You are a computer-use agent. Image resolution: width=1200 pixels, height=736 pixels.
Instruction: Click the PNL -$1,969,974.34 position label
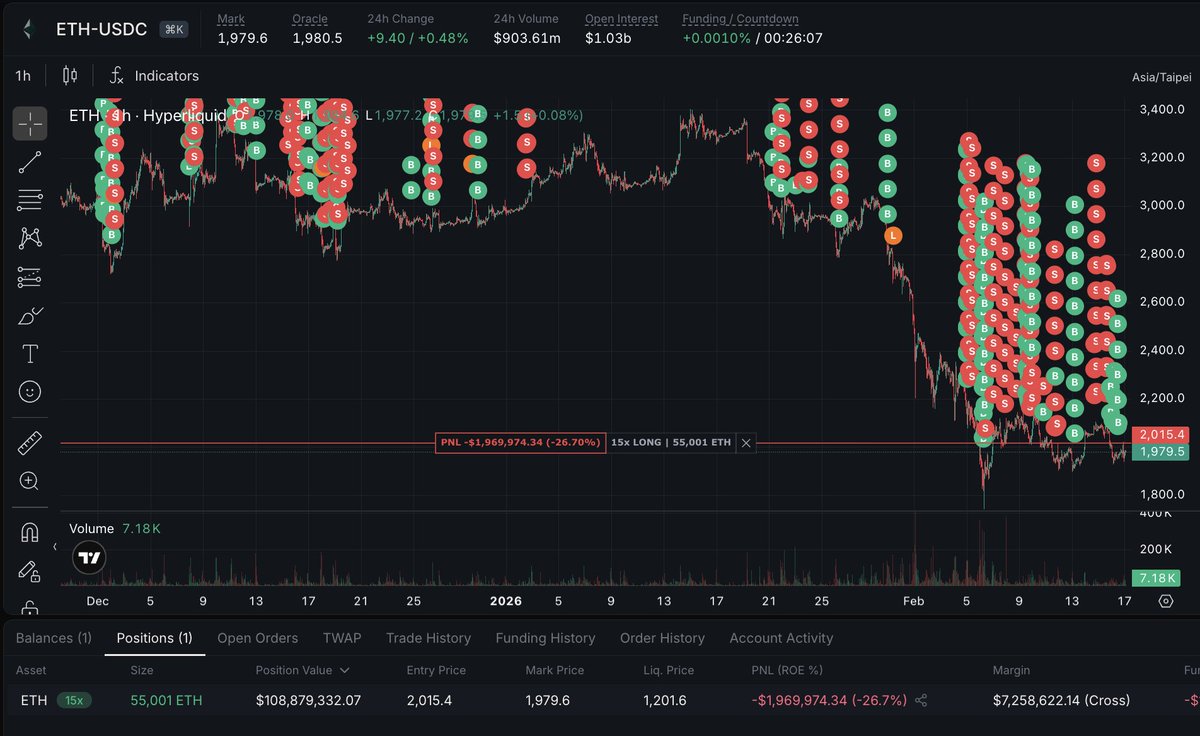(x=520, y=442)
